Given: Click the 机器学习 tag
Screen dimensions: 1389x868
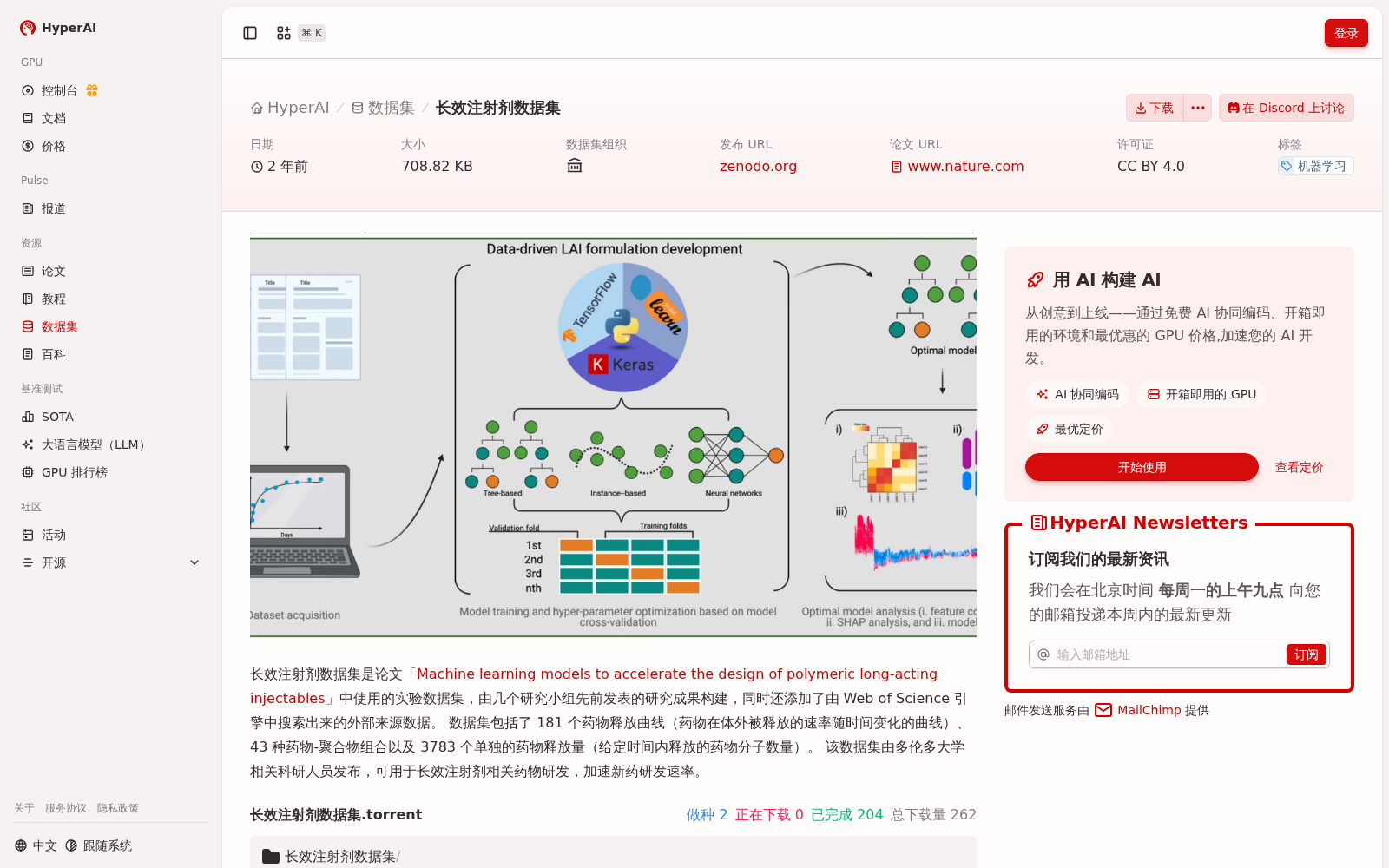Looking at the screenshot, I should pyautogui.click(x=1315, y=166).
